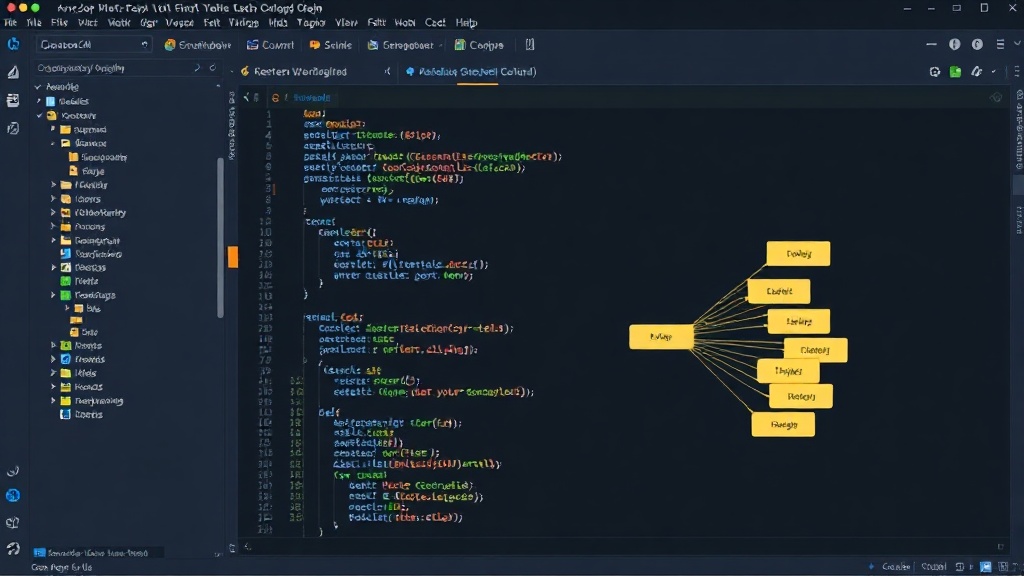Click the pen-shaped icon right of the editor tabs
Screen dimensions: 1024x576
pos(976,72)
